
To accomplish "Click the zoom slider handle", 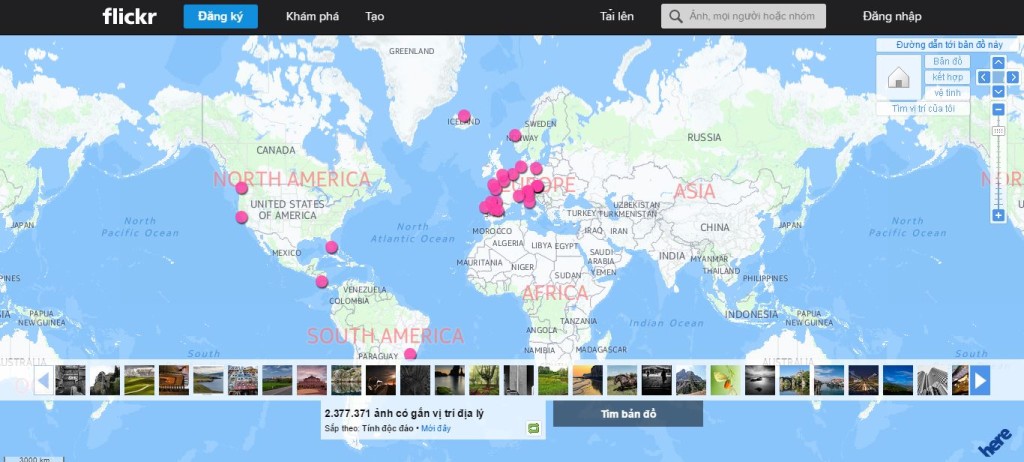I will (x=998, y=131).
